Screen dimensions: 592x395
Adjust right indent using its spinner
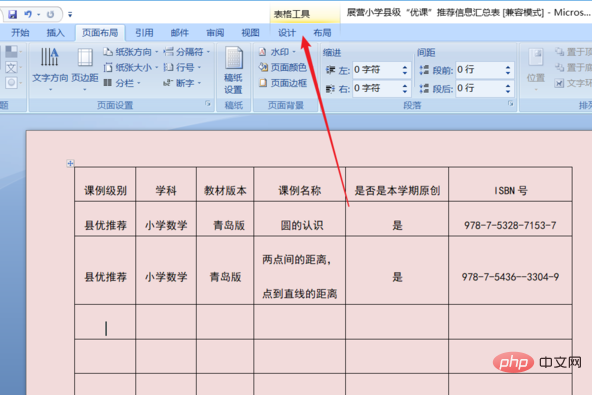pyautogui.click(x=405, y=88)
